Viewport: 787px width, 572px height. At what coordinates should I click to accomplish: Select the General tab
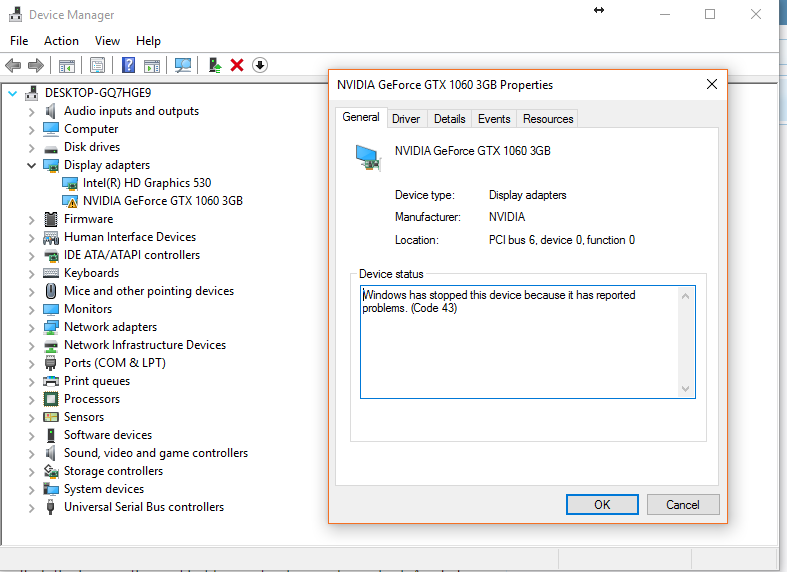pyautogui.click(x=361, y=117)
